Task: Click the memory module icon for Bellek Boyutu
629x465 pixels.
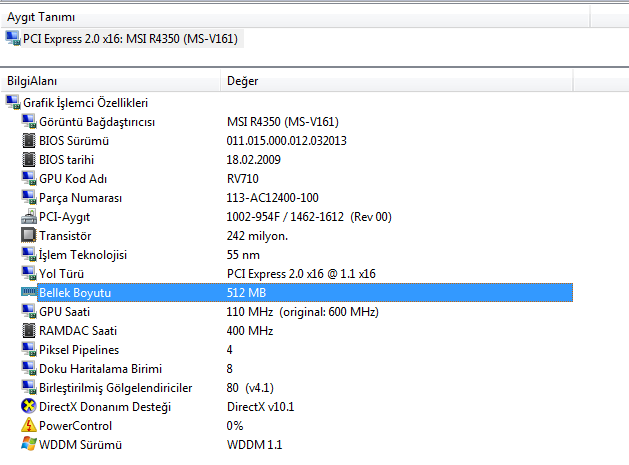Action: coord(29,292)
